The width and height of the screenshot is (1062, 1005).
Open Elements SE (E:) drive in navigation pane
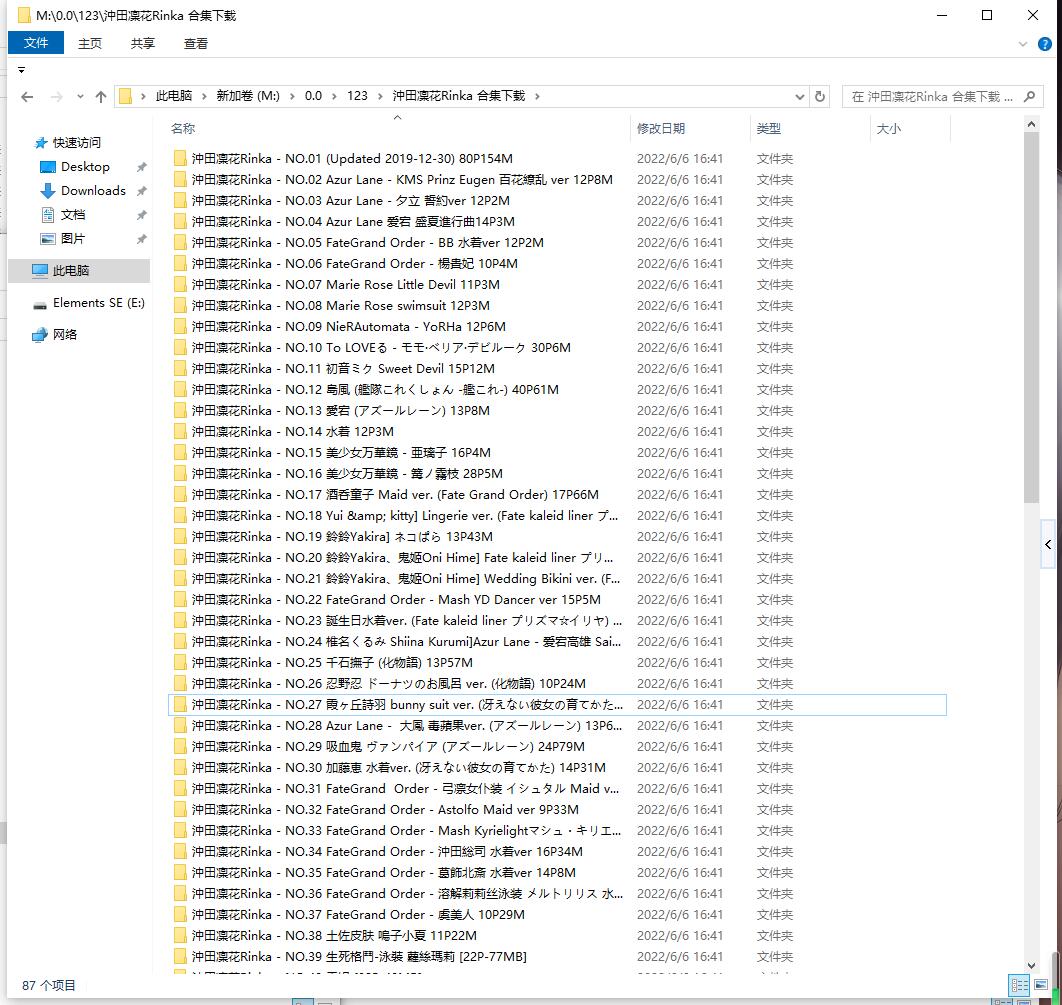pos(98,303)
